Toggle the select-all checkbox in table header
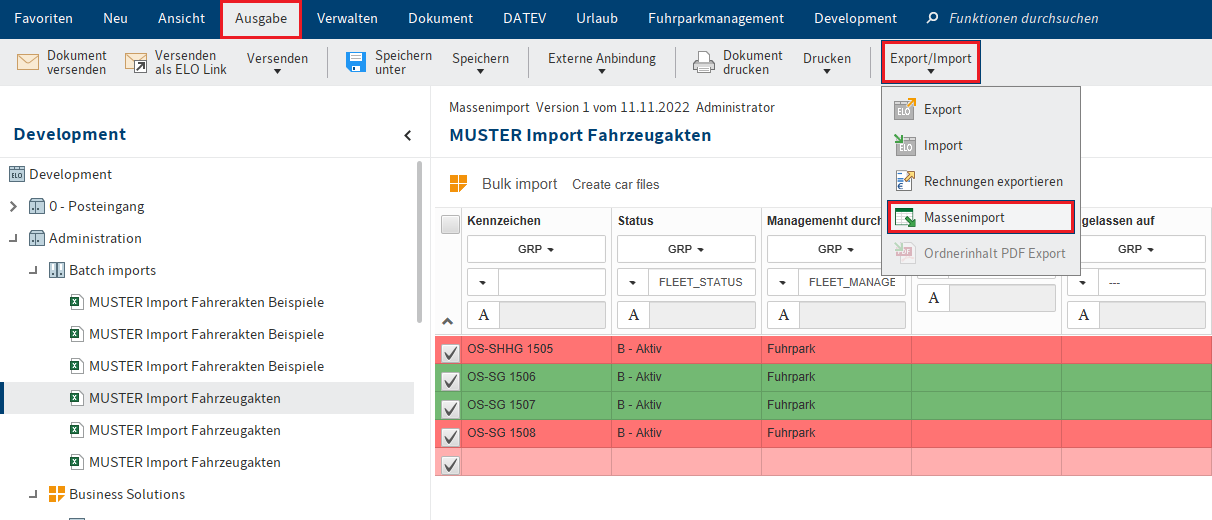1212x520 pixels. click(450, 225)
